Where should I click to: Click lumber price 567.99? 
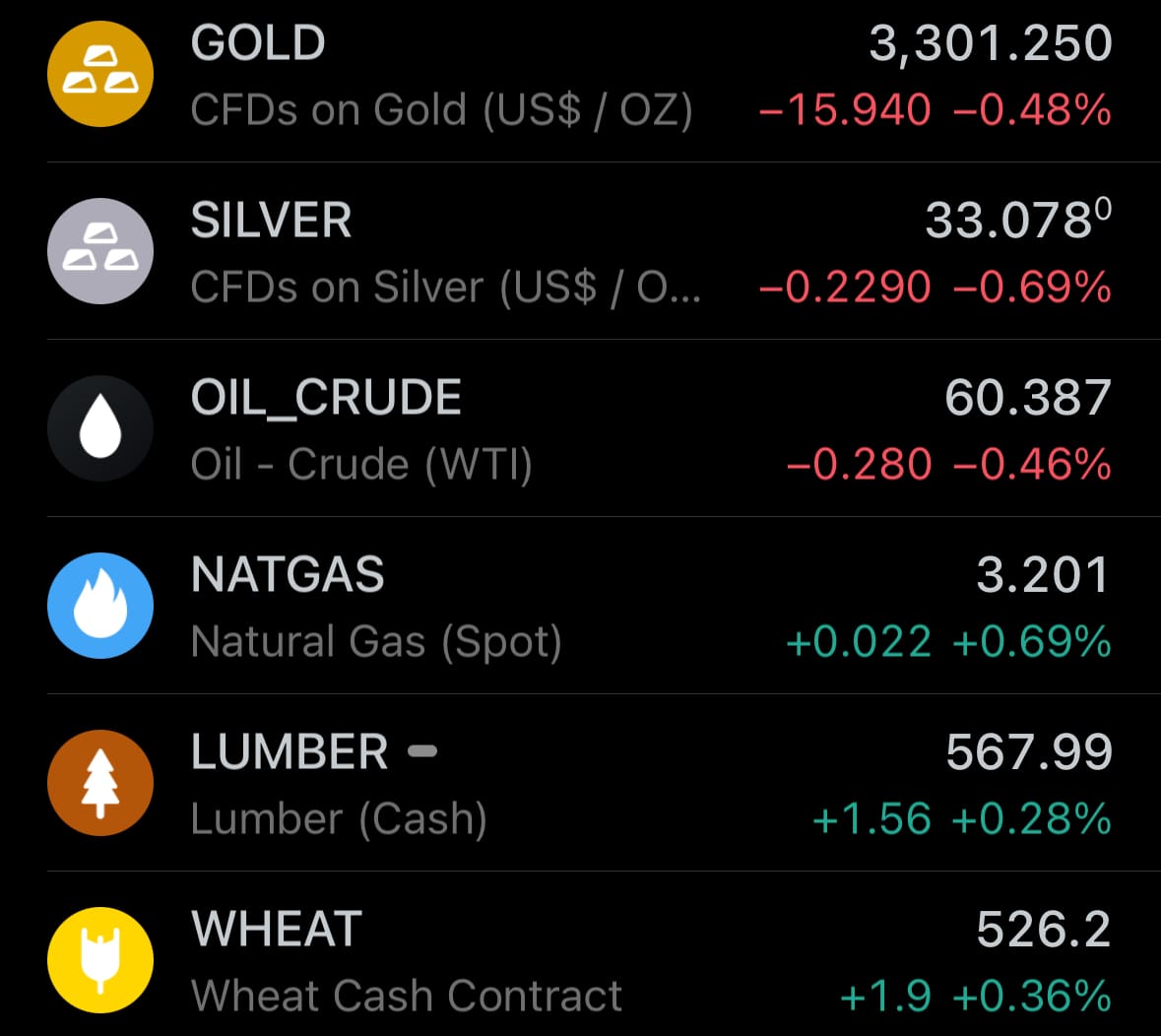point(1029,752)
